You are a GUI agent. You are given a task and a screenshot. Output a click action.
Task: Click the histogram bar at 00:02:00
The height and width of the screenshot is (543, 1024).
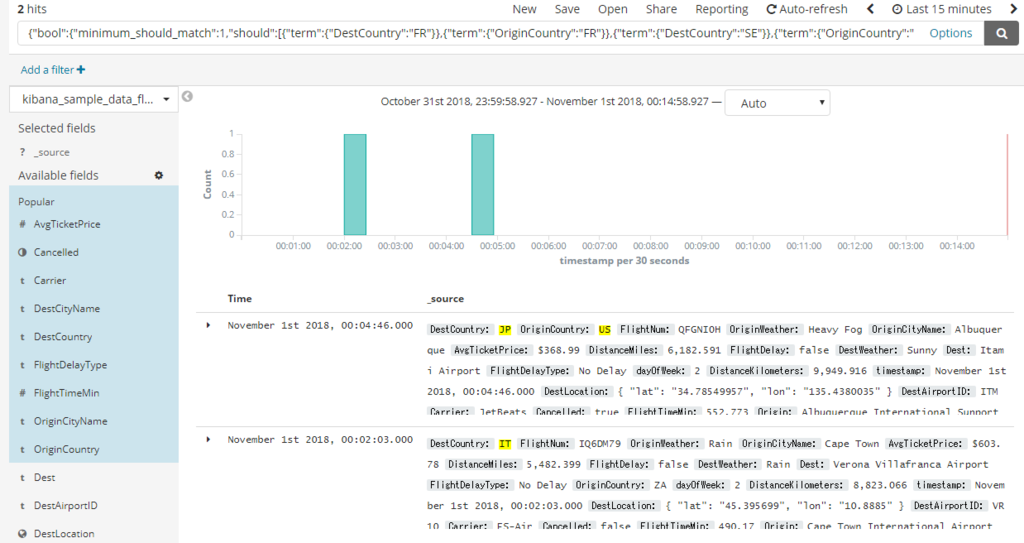355,184
